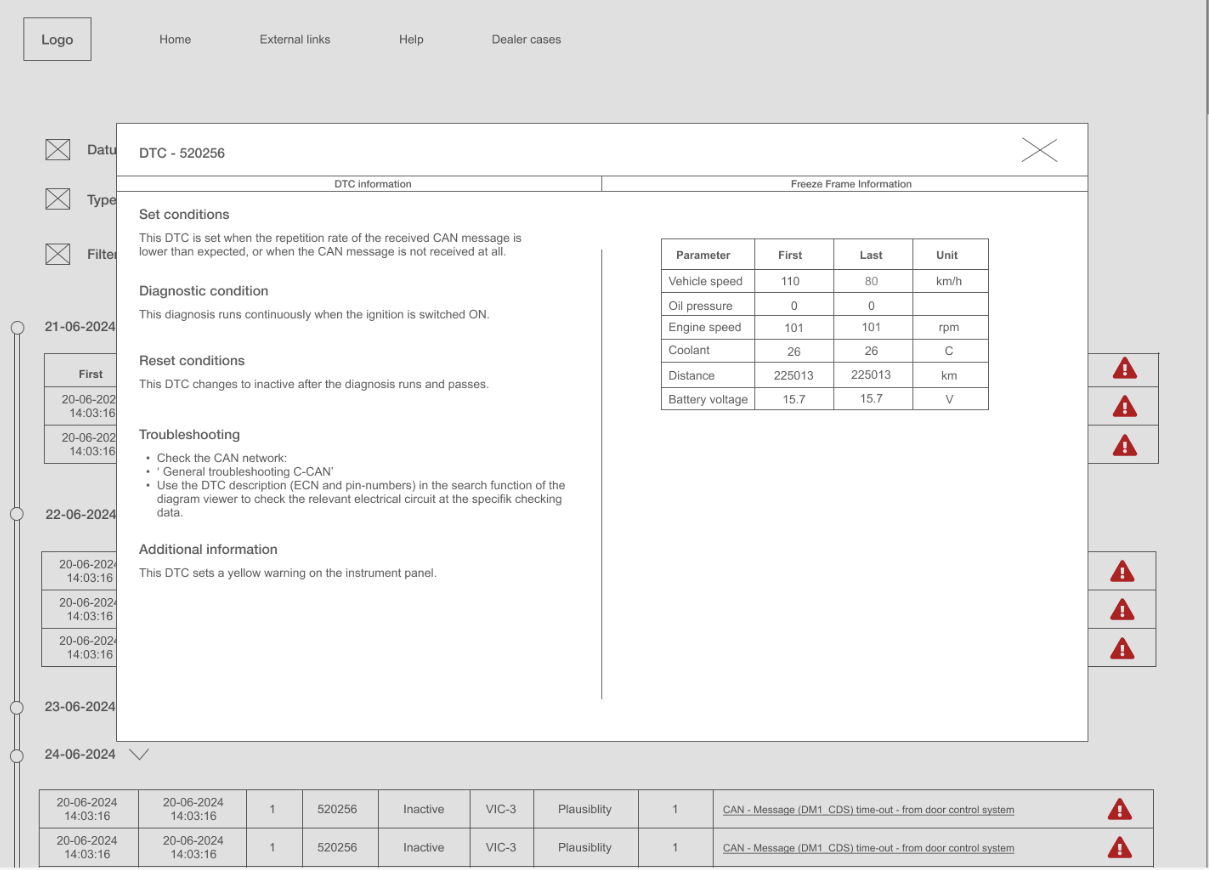Open the Dealer cases menu item

coord(526,40)
